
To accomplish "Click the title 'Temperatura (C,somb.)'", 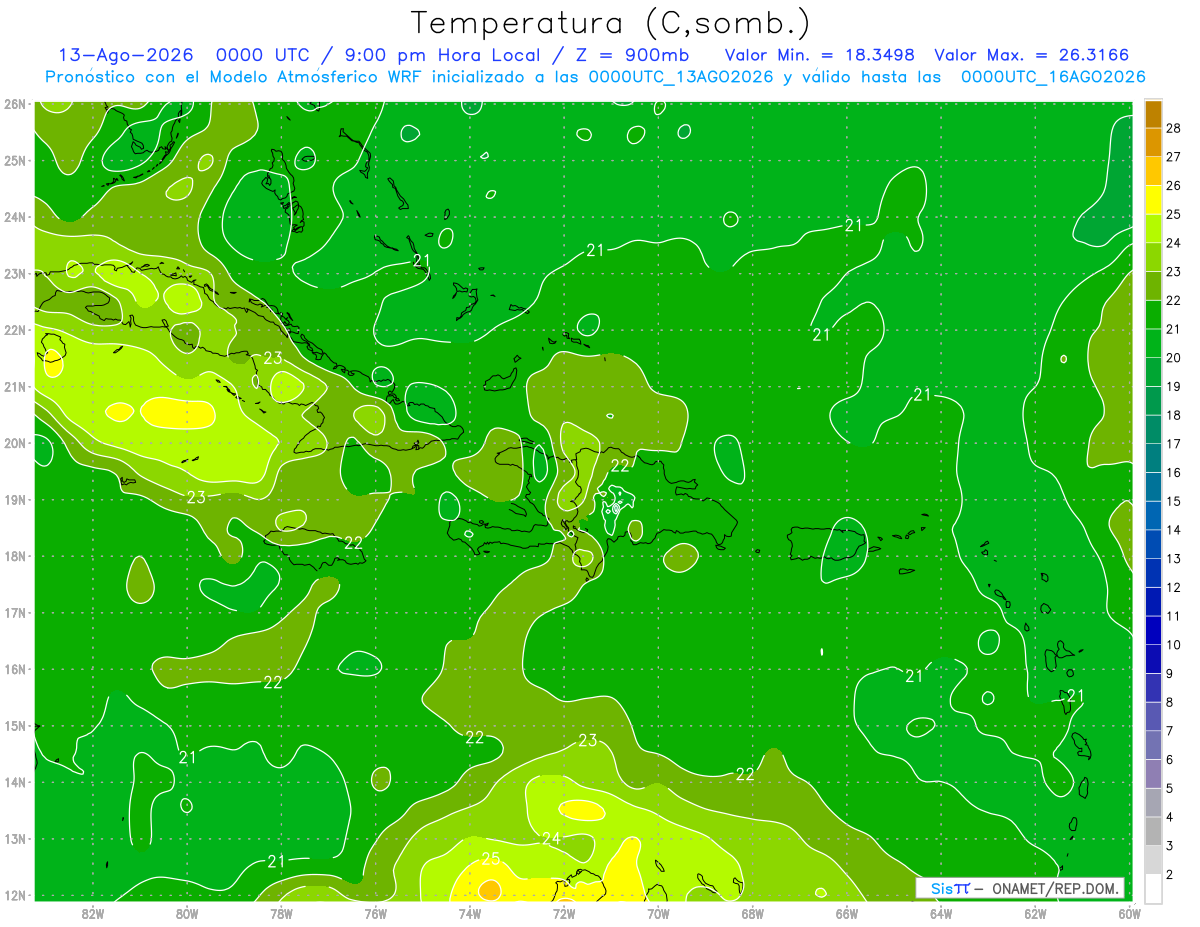I will (x=611, y=23).
